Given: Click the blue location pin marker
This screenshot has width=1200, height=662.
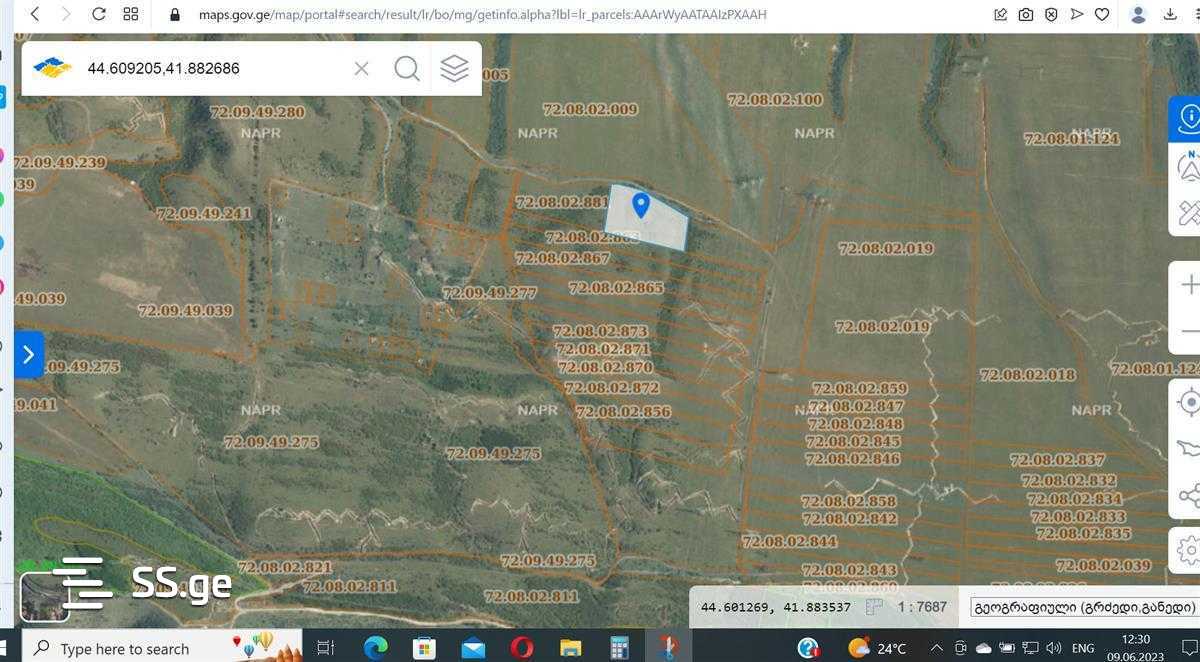Looking at the screenshot, I should coord(641,205).
